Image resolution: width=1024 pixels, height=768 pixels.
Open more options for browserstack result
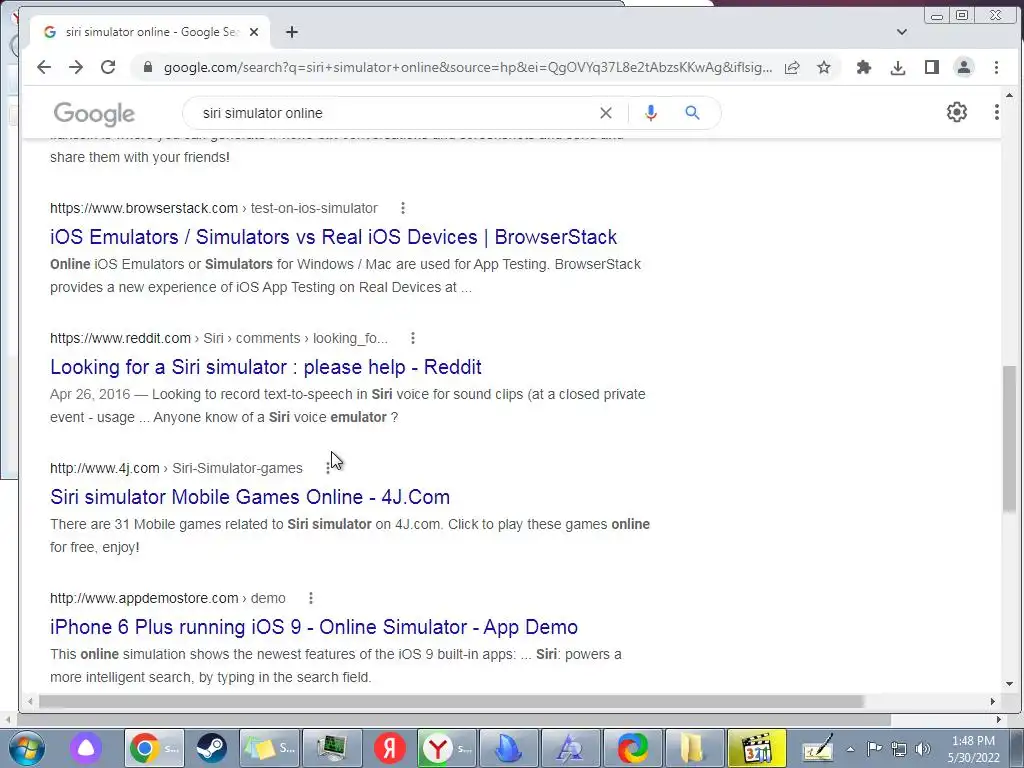coord(403,208)
